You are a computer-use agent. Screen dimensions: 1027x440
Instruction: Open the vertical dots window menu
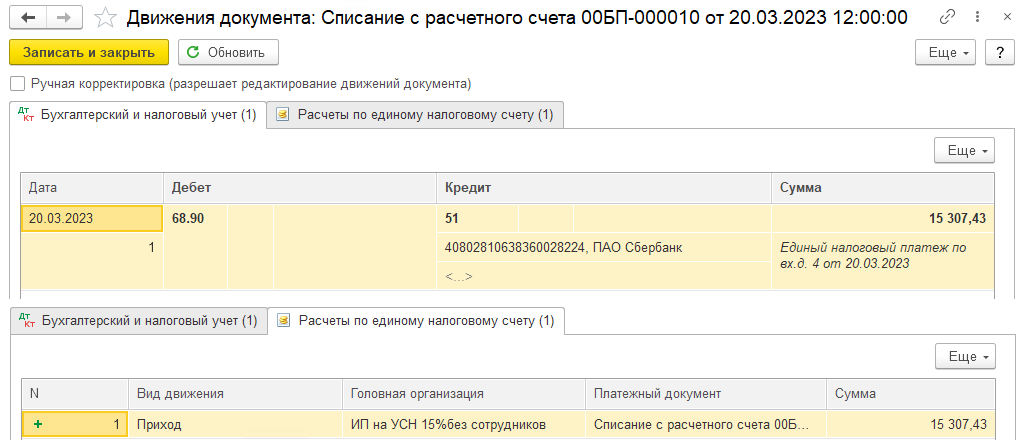tap(975, 17)
